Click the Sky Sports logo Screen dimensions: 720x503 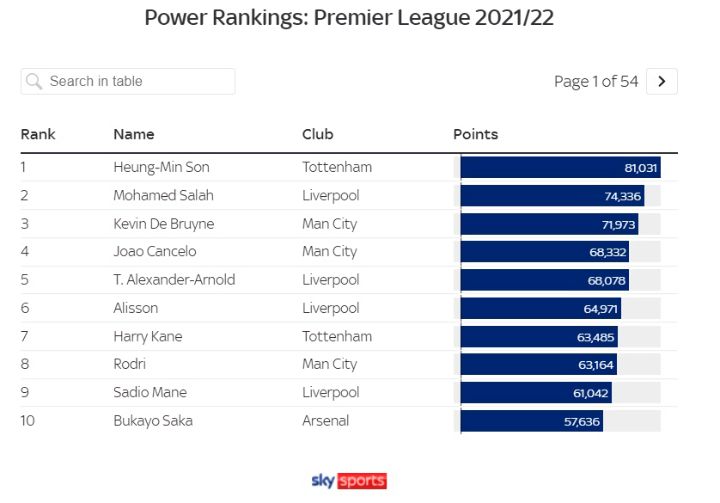tap(349, 480)
